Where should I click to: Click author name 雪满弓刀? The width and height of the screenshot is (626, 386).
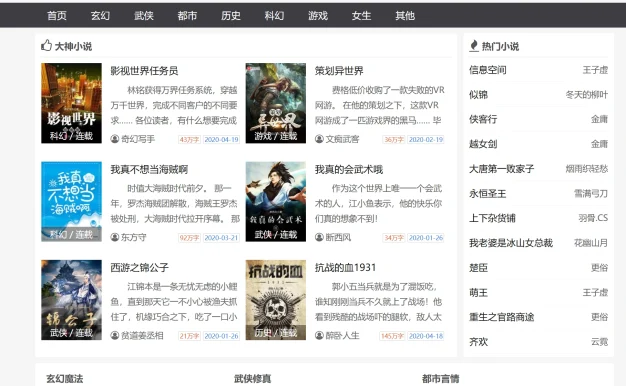coord(591,194)
